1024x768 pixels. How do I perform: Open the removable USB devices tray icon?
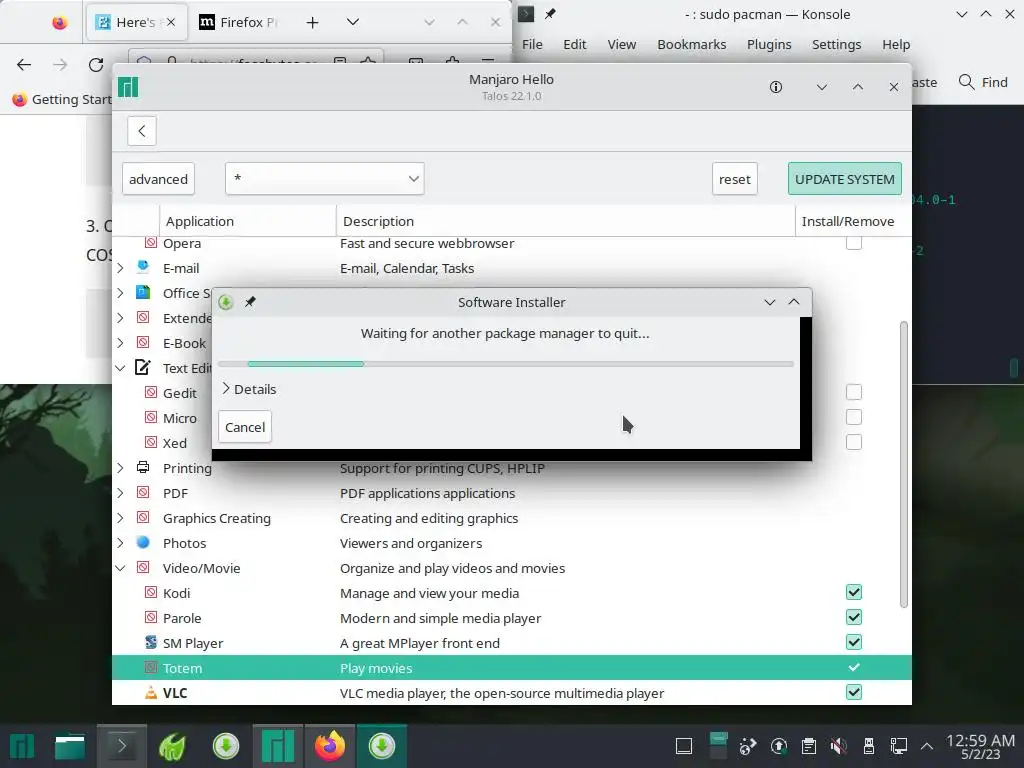pyautogui.click(x=869, y=746)
